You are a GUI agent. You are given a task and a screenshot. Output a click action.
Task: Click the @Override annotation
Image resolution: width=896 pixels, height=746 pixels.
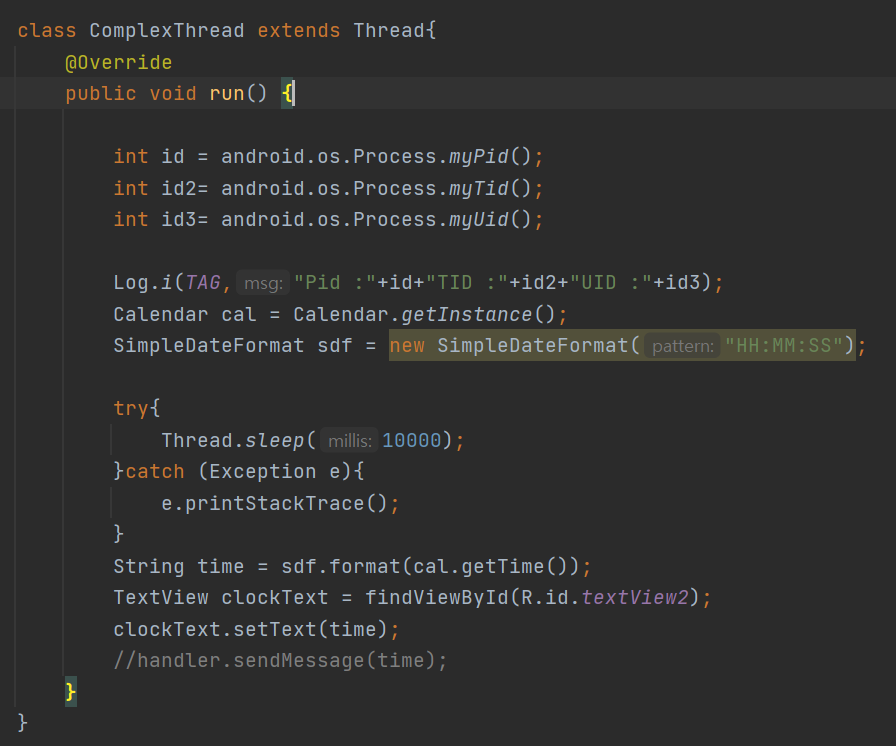pos(118,62)
